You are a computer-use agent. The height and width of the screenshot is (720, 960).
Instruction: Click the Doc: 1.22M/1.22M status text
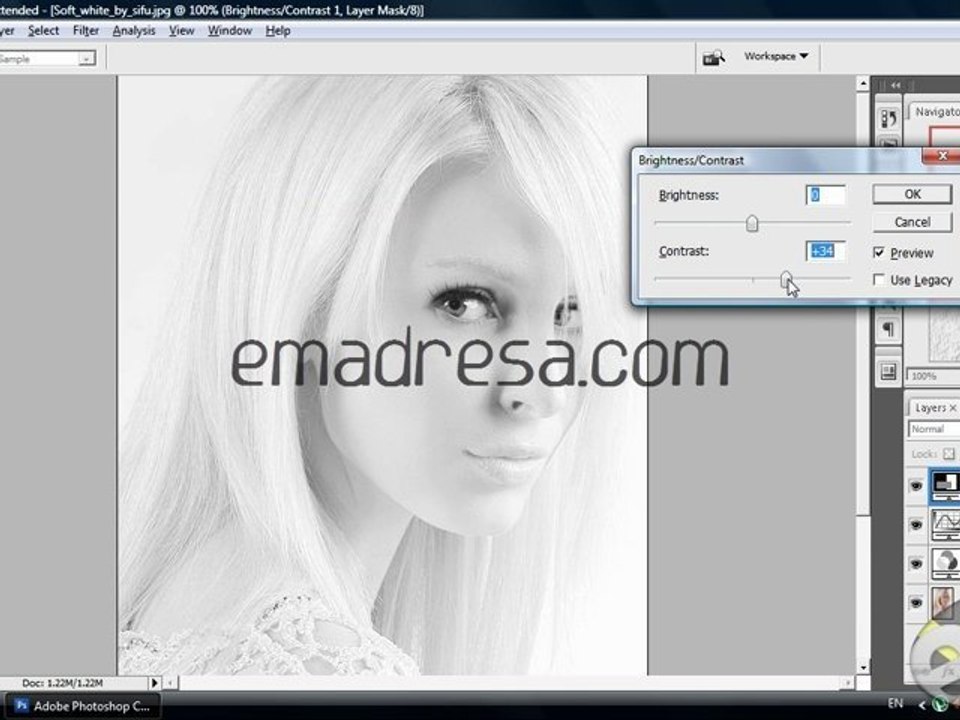[x=62, y=683]
